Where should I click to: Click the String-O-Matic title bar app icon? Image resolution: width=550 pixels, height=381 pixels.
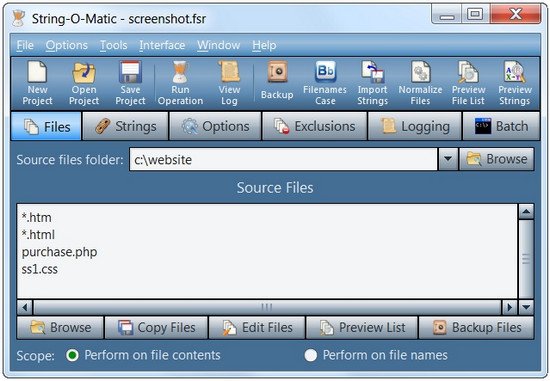coord(18,19)
